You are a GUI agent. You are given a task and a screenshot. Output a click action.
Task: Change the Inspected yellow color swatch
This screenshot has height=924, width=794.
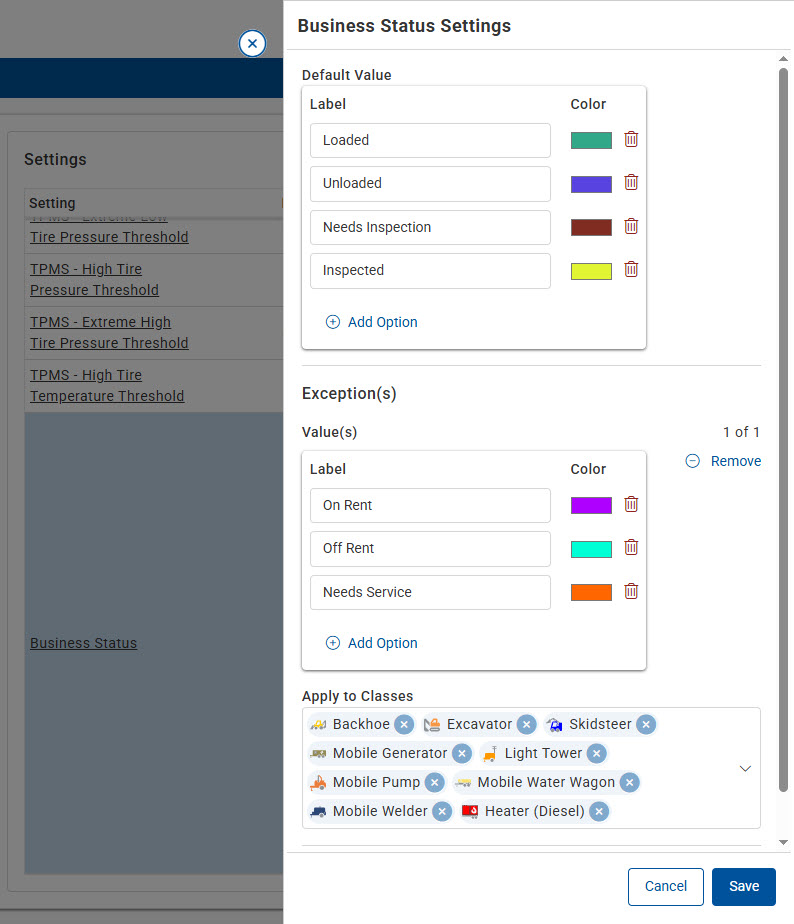pyautogui.click(x=591, y=271)
